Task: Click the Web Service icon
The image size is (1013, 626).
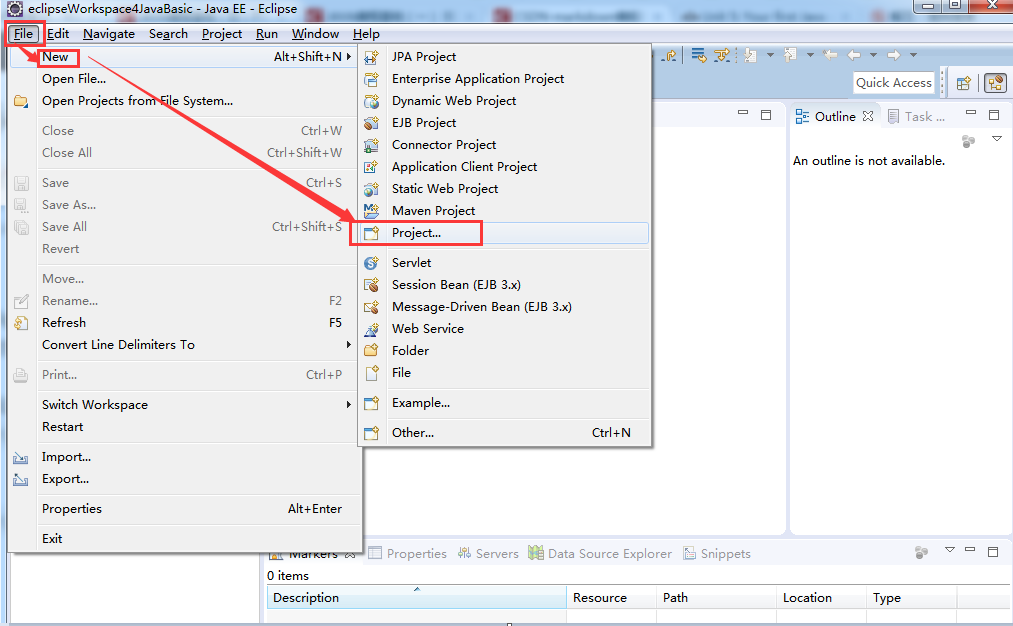Action: [x=371, y=329]
